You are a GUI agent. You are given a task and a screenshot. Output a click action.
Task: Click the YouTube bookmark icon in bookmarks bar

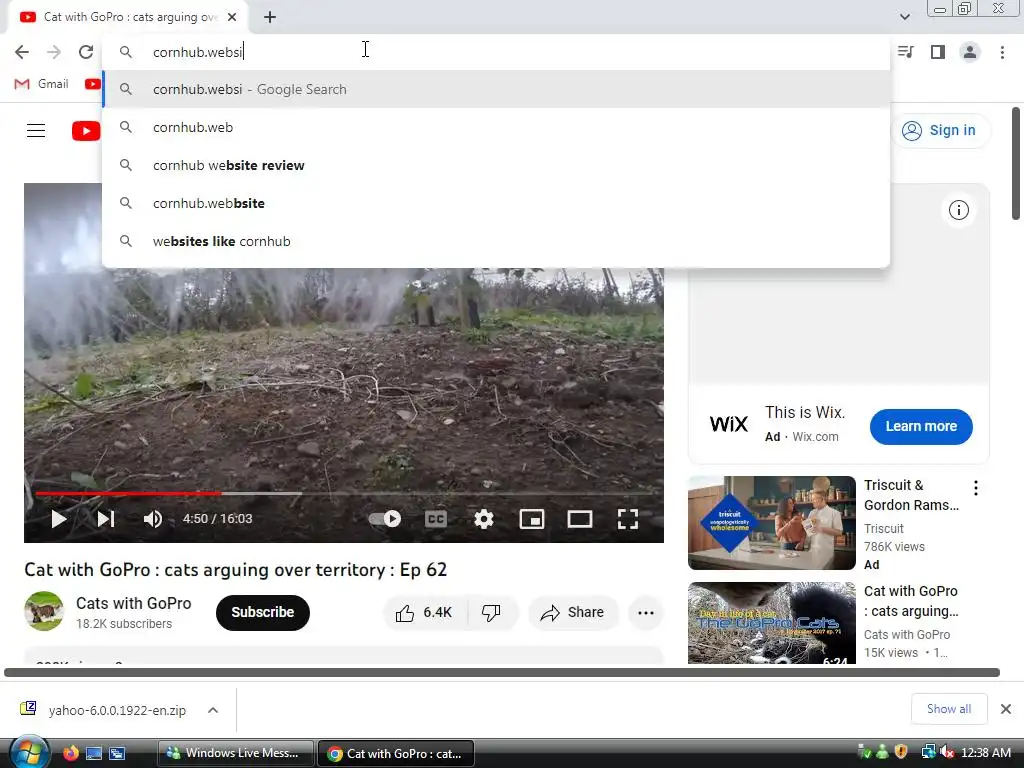tap(93, 84)
